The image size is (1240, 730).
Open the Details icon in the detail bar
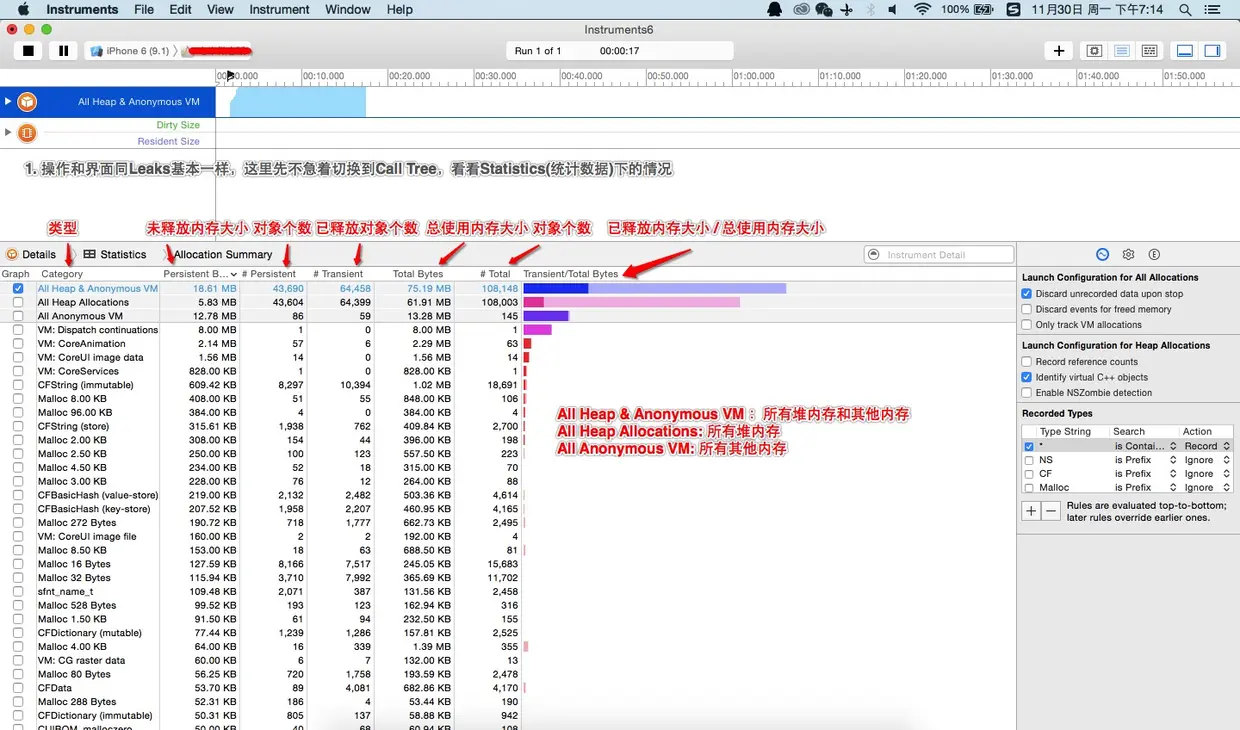click(x=12, y=255)
